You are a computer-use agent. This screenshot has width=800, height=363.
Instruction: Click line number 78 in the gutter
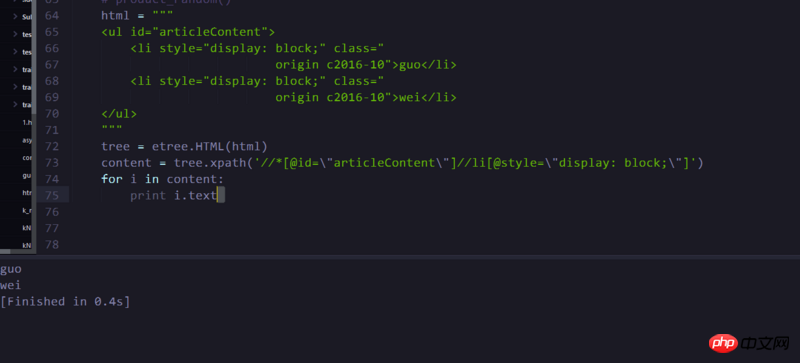(52, 245)
